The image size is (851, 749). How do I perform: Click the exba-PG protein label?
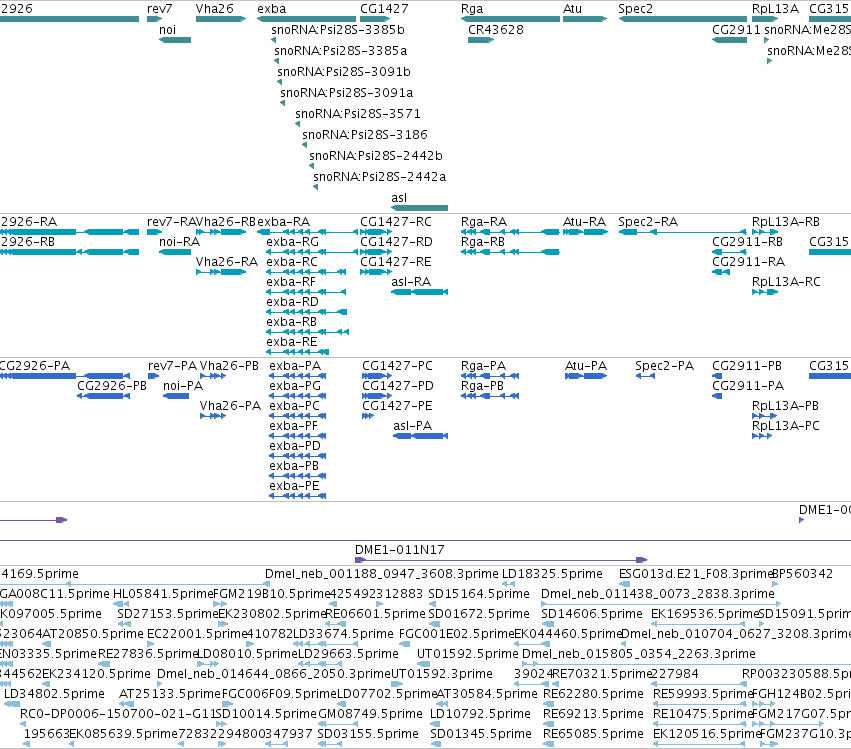[295, 386]
